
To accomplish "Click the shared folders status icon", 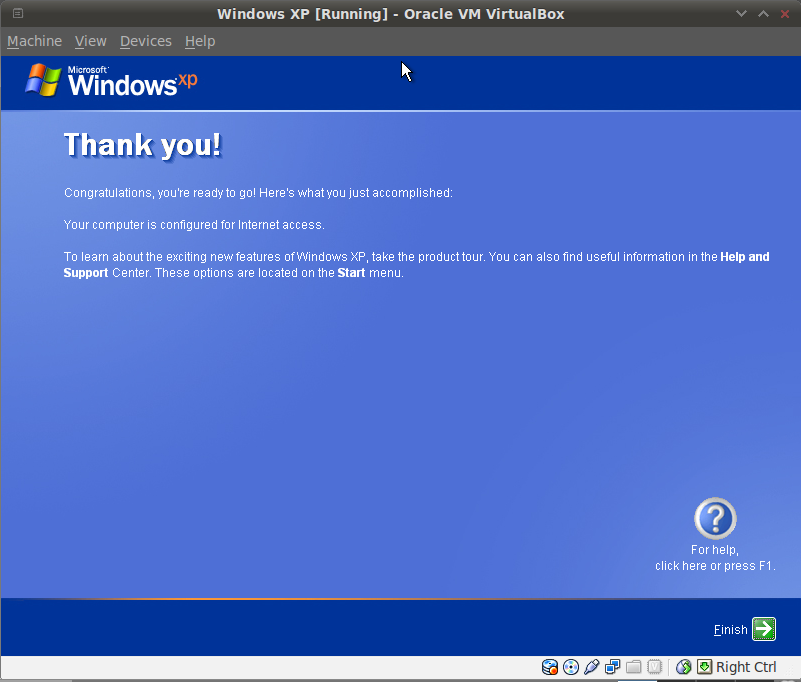I will [x=633, y=667].
